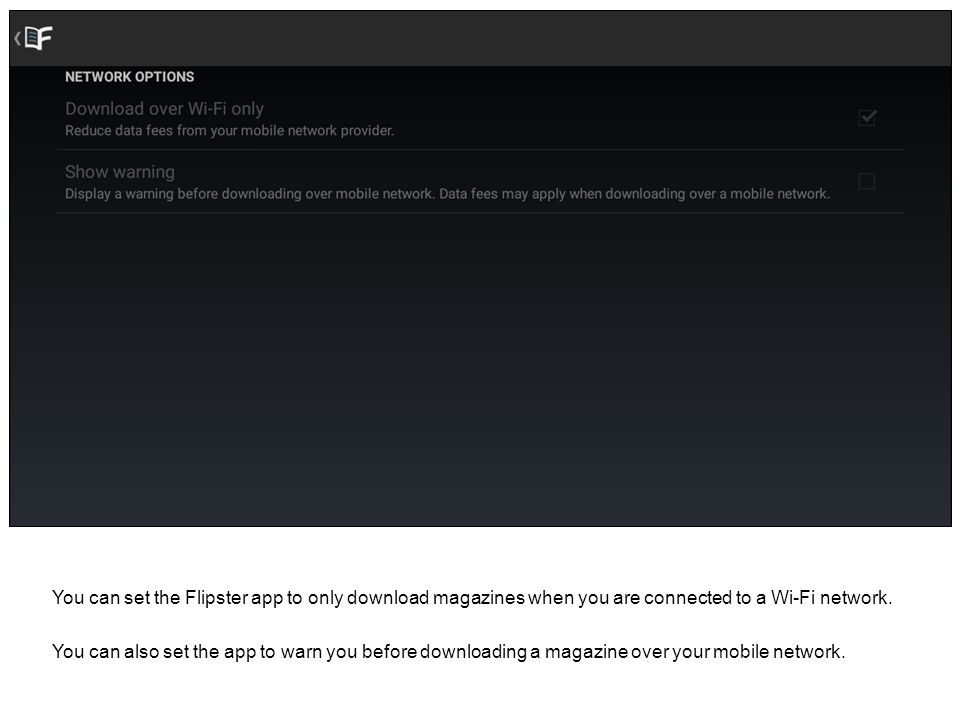
Task: Click the 'Display a warning before downloading' description
Action: pos(448,194)
